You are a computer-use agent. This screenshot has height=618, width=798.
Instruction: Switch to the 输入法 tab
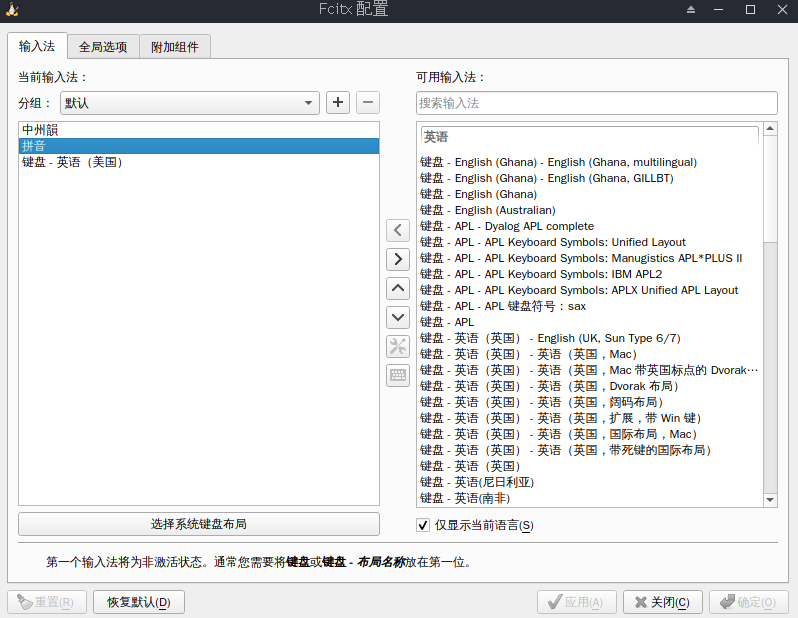click(x=37, y=46)
